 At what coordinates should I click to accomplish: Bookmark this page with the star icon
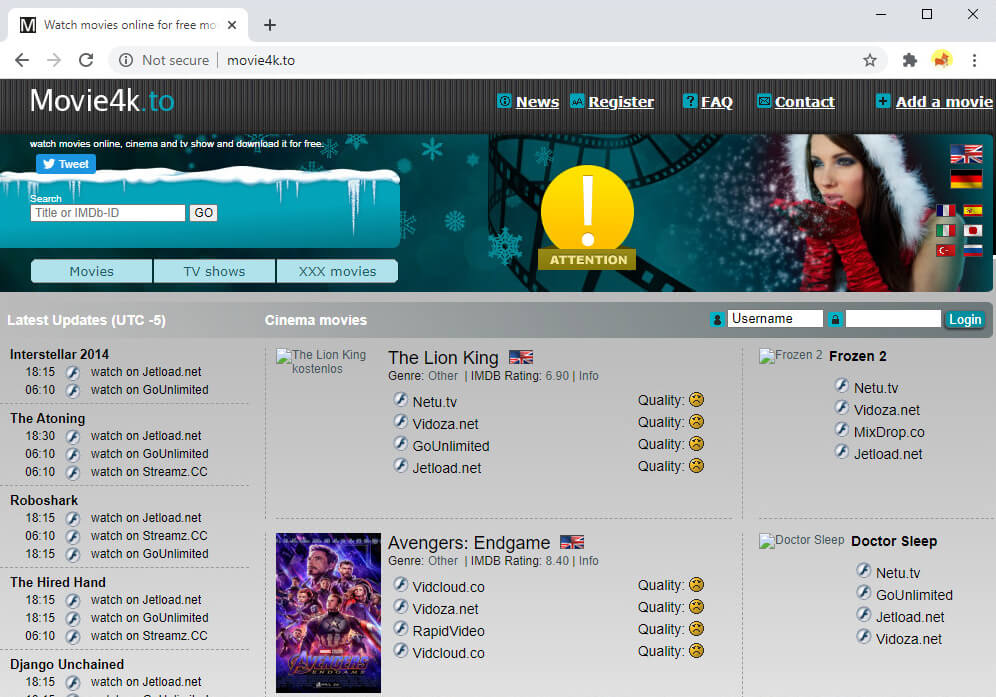pyautogui.click(x=870, y=60)
